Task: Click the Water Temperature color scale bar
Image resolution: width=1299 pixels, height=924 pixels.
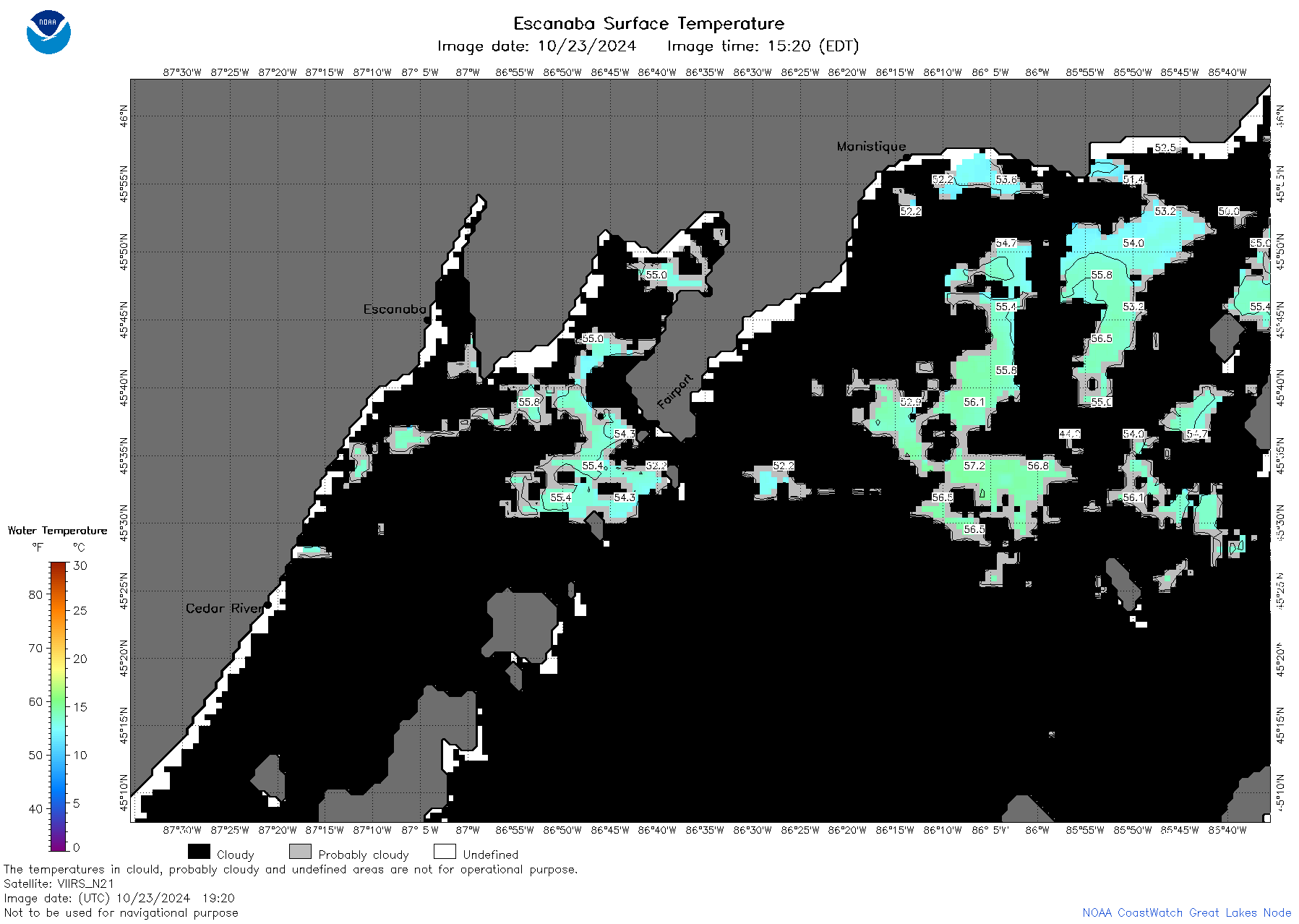Action: (x=58, y=706)
